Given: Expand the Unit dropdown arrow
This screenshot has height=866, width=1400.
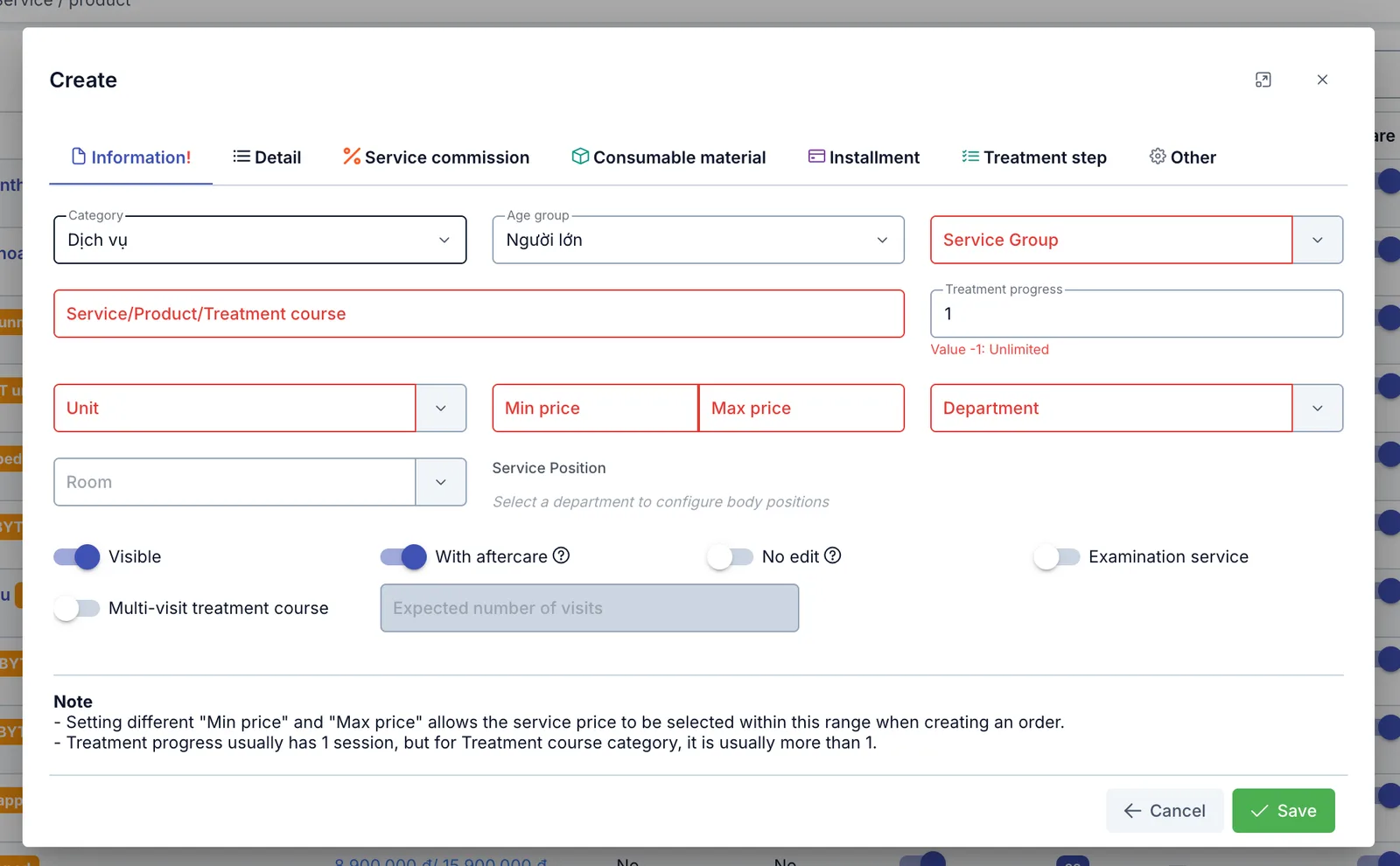Looking at the screenshot, I should 441,408.
